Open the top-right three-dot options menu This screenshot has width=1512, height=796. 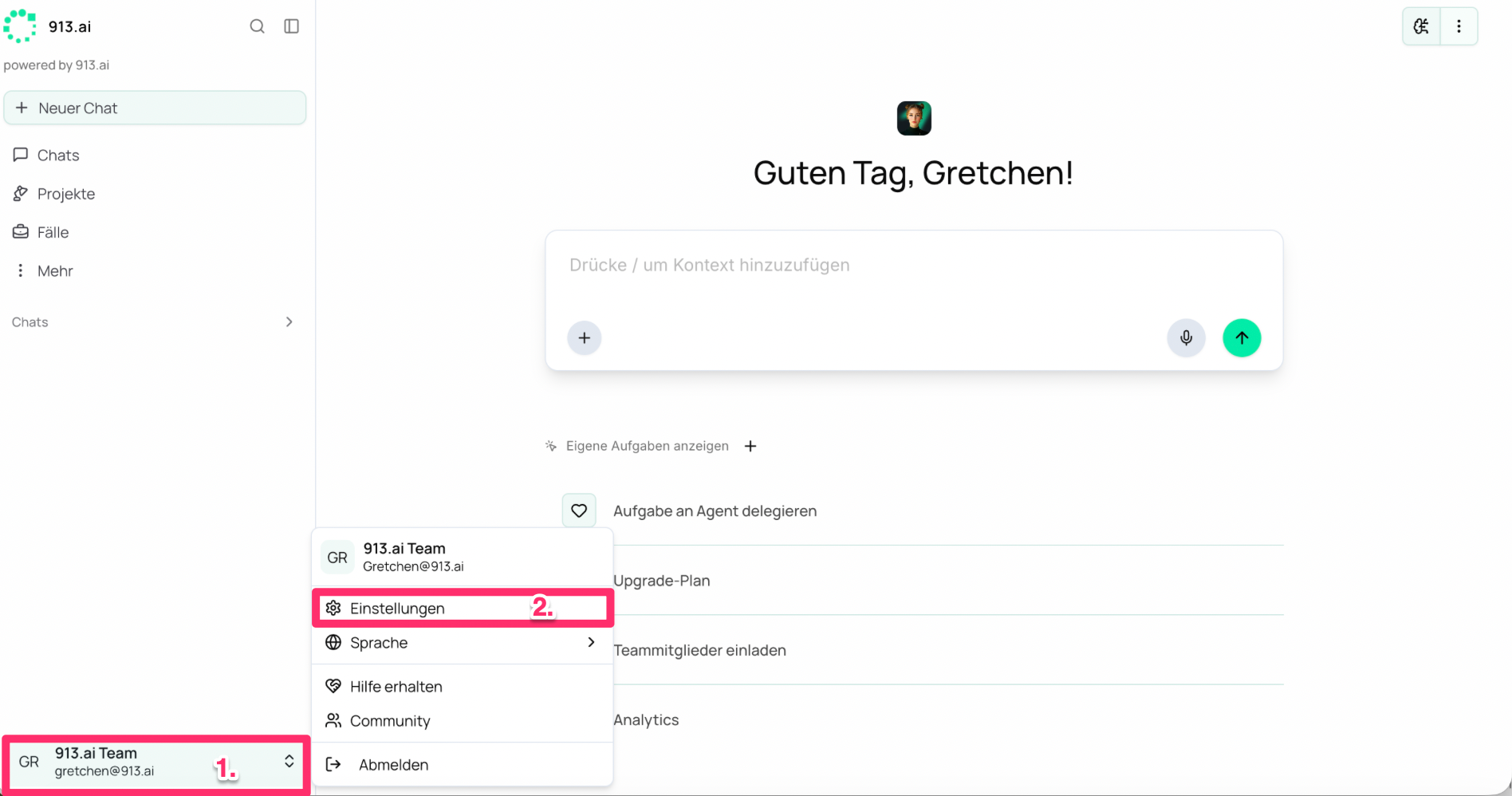[x=1459, y=26]
